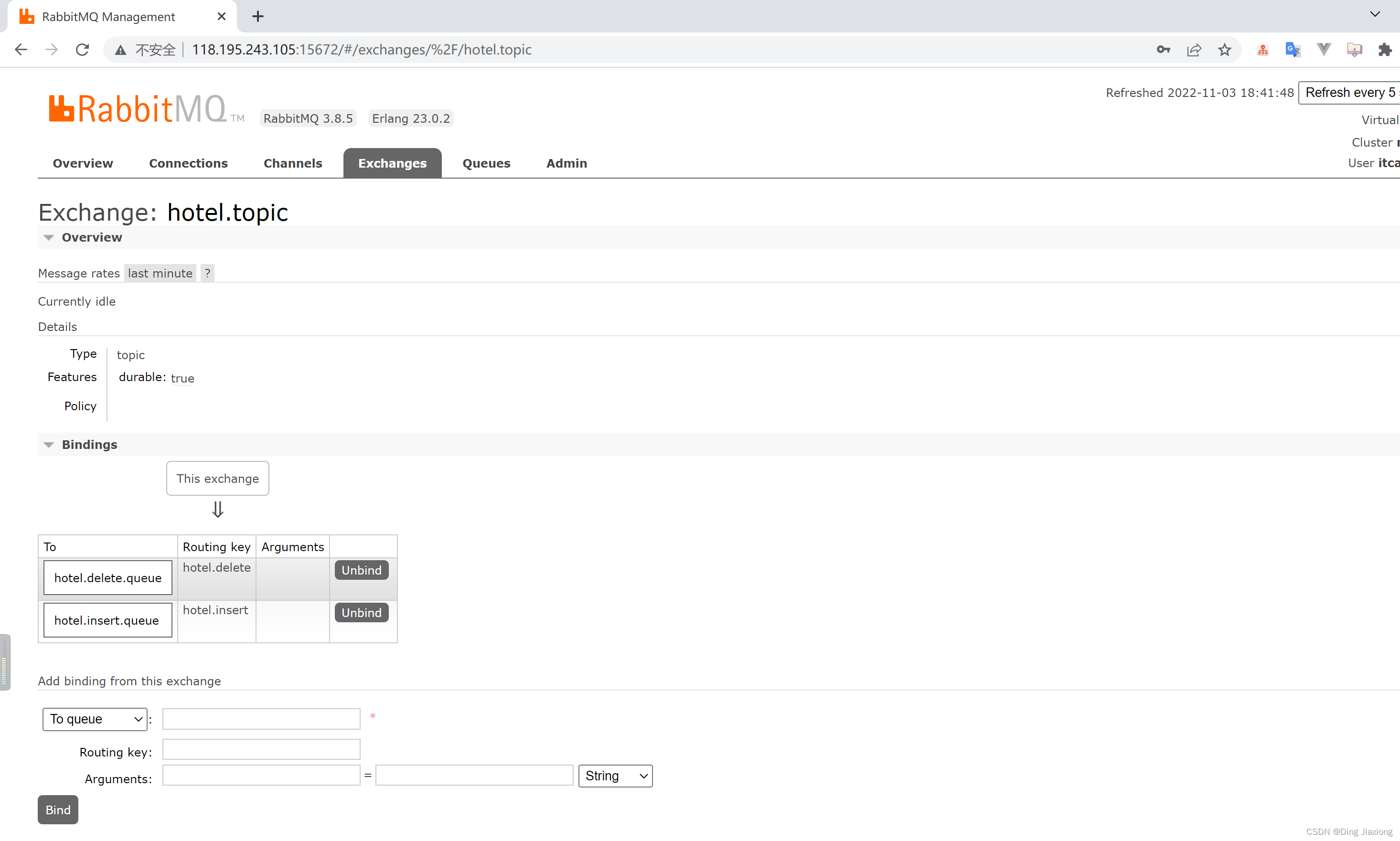The image size is (1400, 841).
Task: Open a new browser tab
Action: click(x=258, y=16)
